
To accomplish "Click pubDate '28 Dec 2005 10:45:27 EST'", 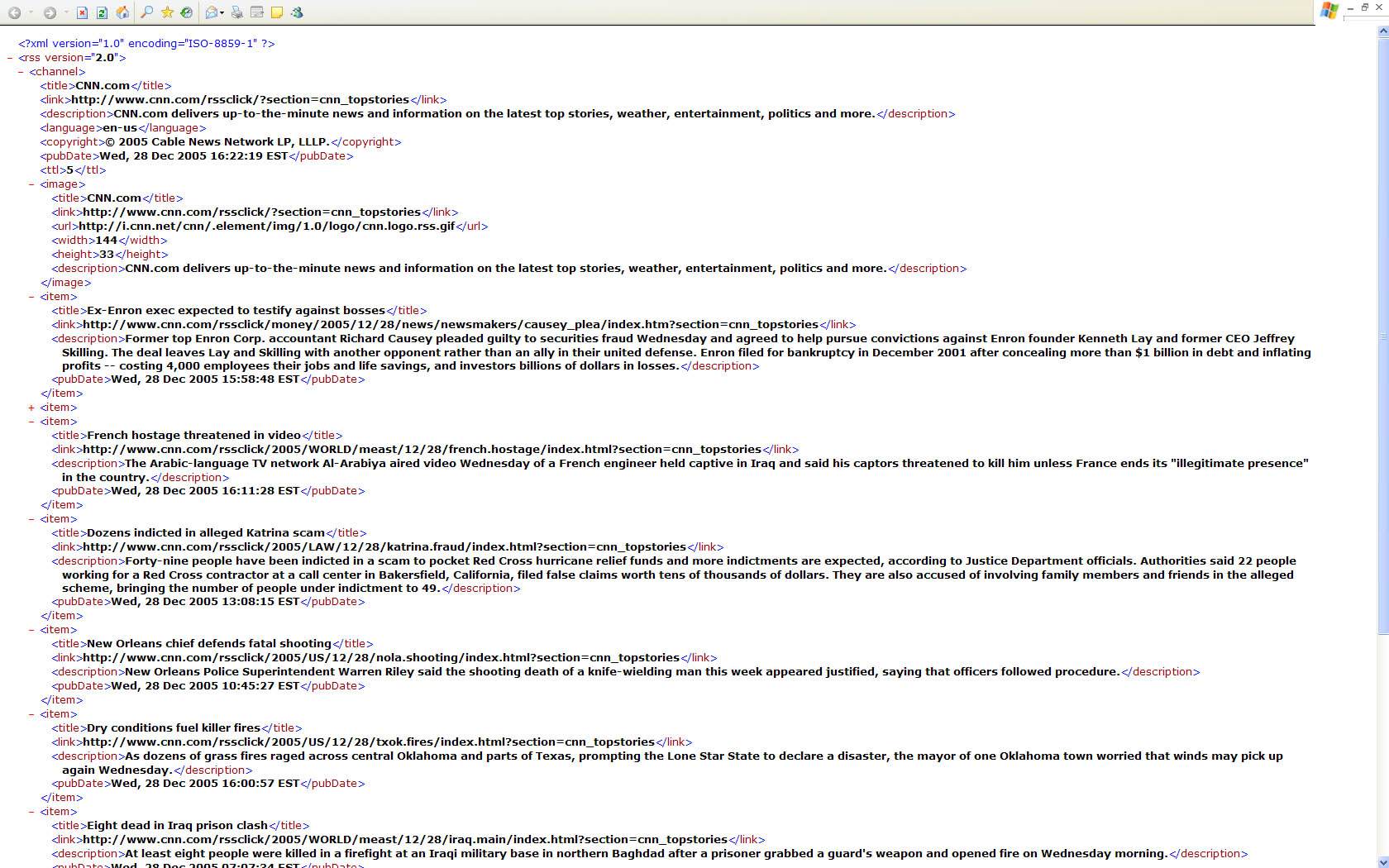I will tap(205, 686).
